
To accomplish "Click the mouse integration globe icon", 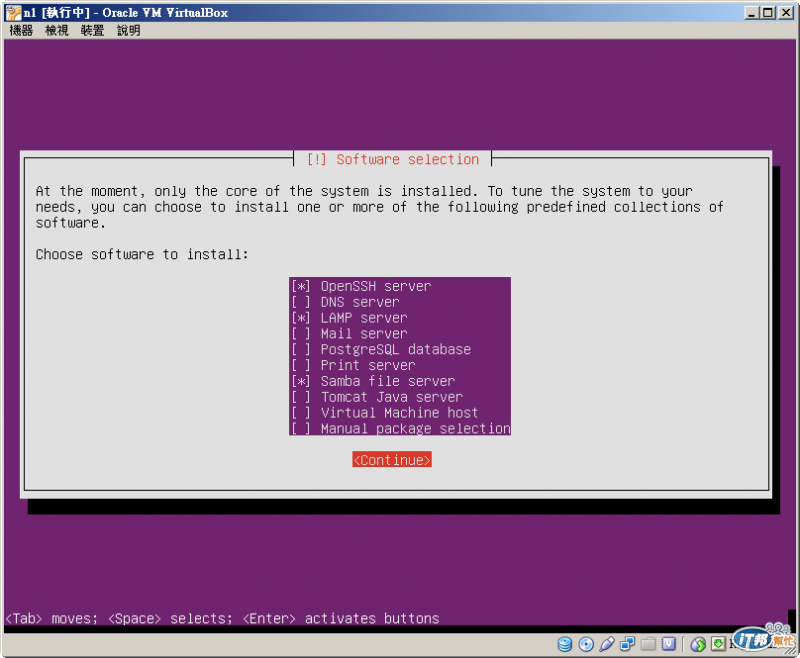I will [697, 644].
